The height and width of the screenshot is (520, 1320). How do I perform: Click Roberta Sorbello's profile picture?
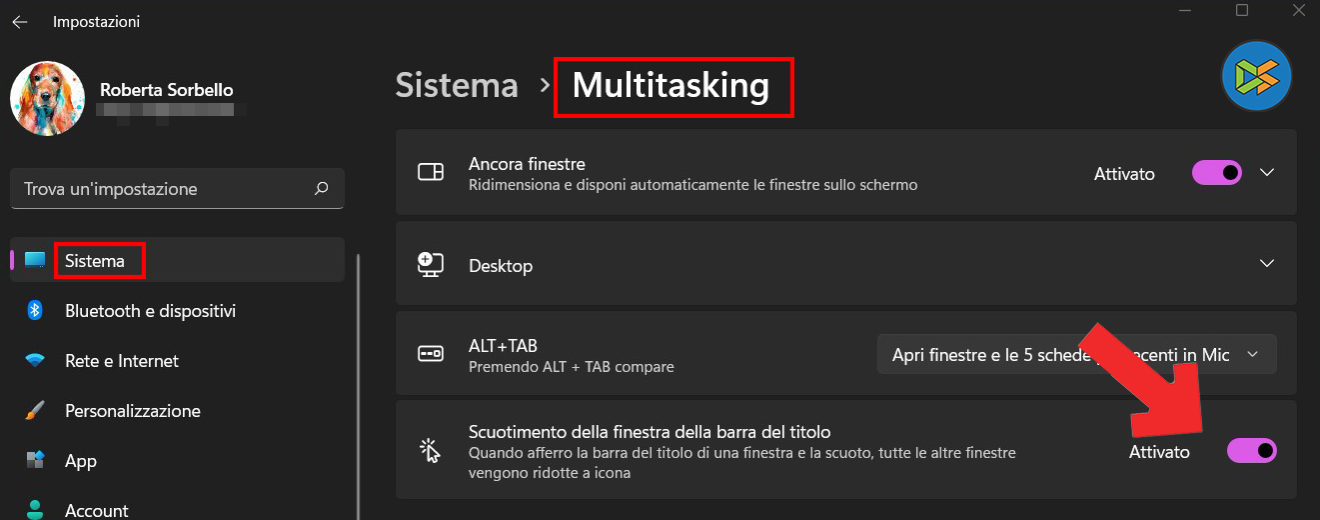click(47, 99)
